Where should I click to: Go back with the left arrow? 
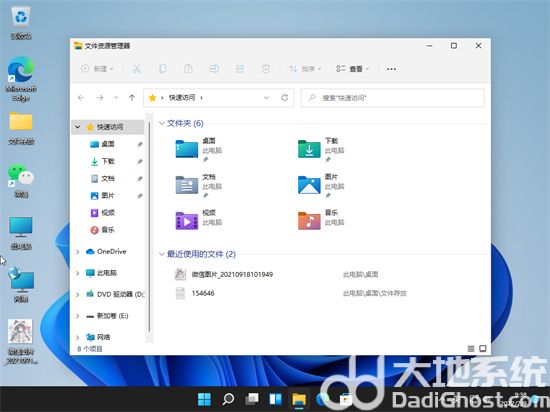pyautogui.click(x=81, y=98)
